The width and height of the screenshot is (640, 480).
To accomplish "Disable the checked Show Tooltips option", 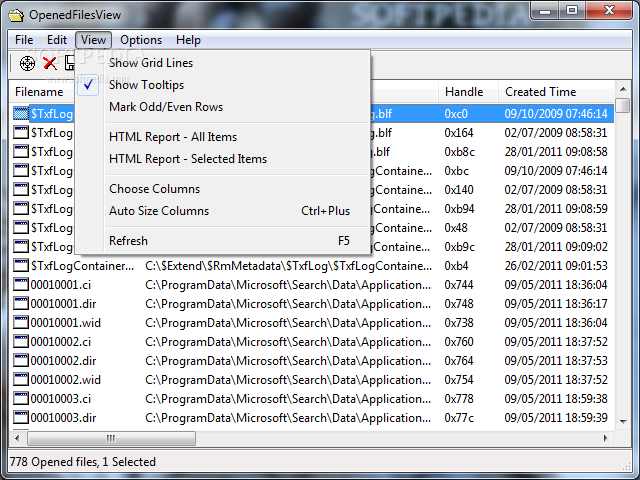I will click(x=222, y=85).
